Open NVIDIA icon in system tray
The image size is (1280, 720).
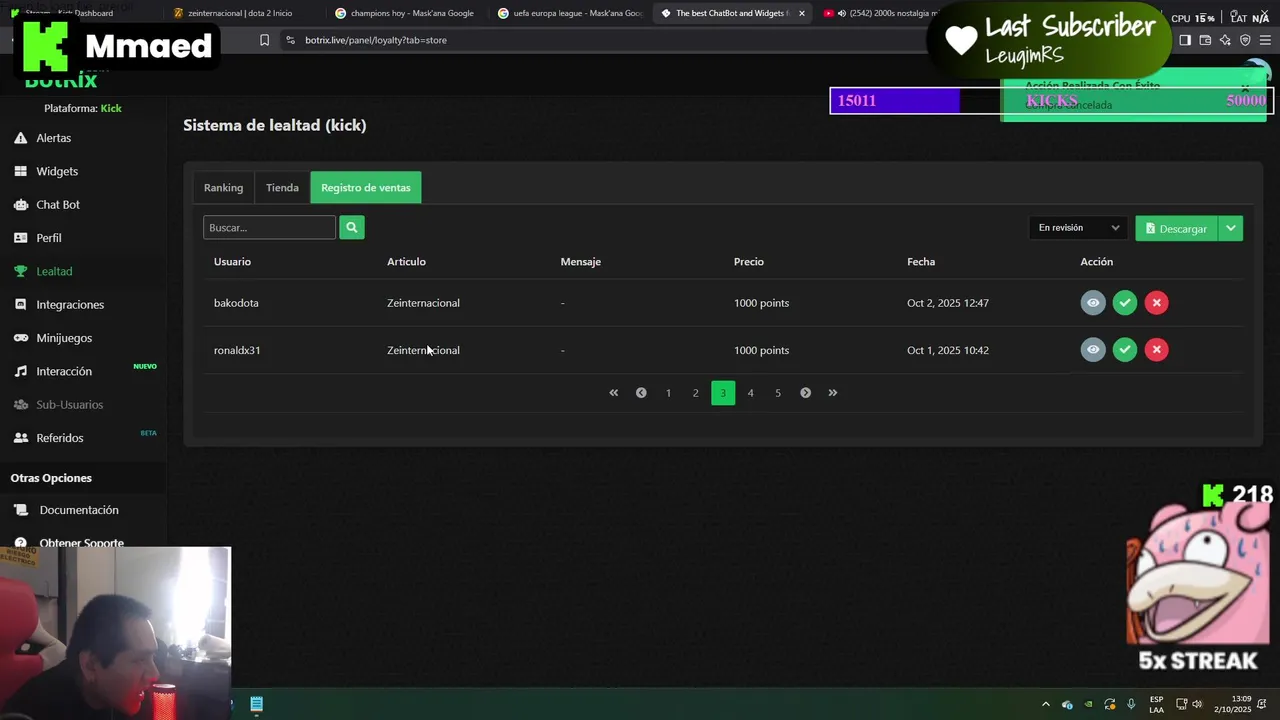pos(1089,704)
